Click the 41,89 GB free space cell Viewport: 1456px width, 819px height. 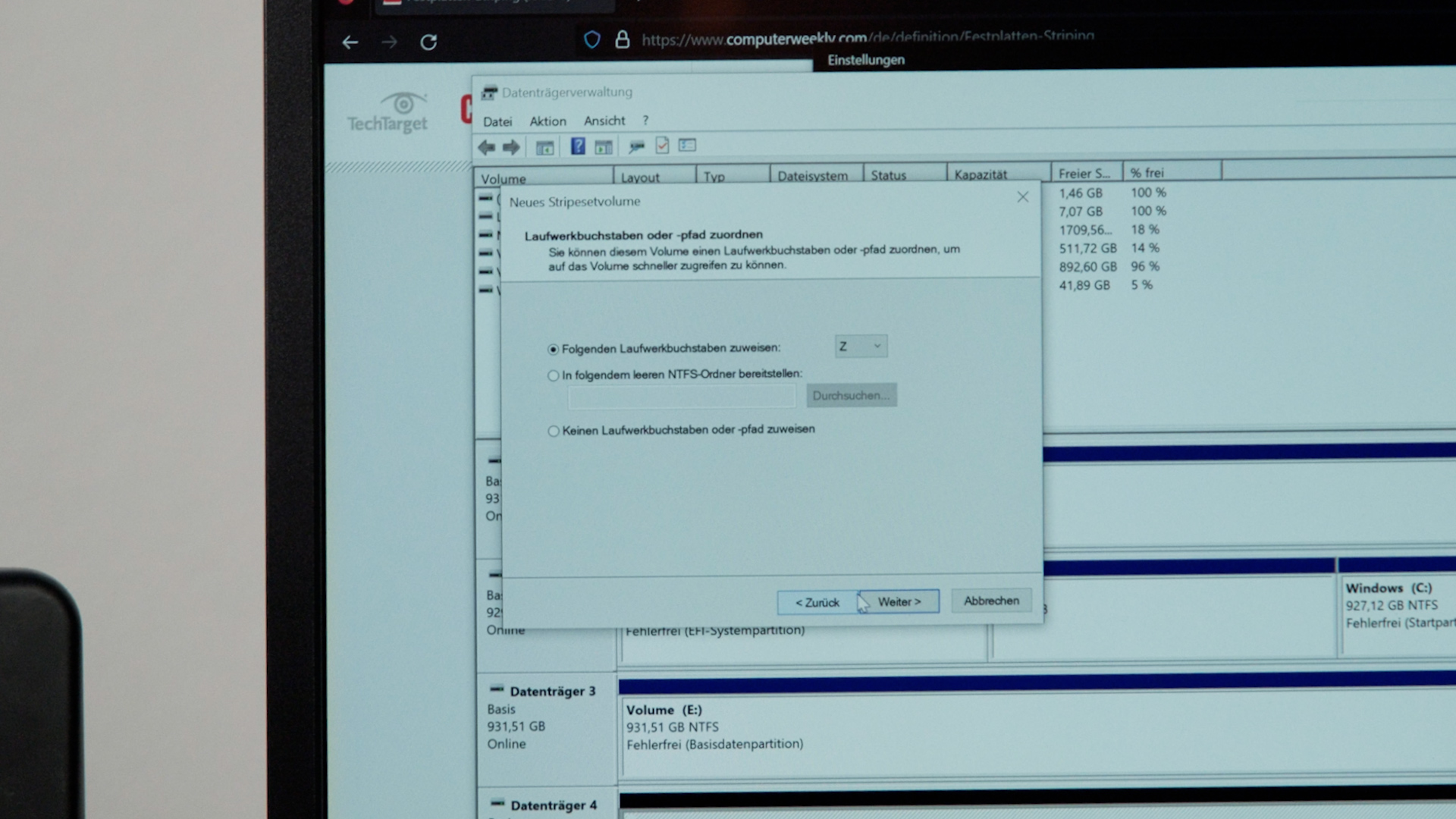(1084, 285)
